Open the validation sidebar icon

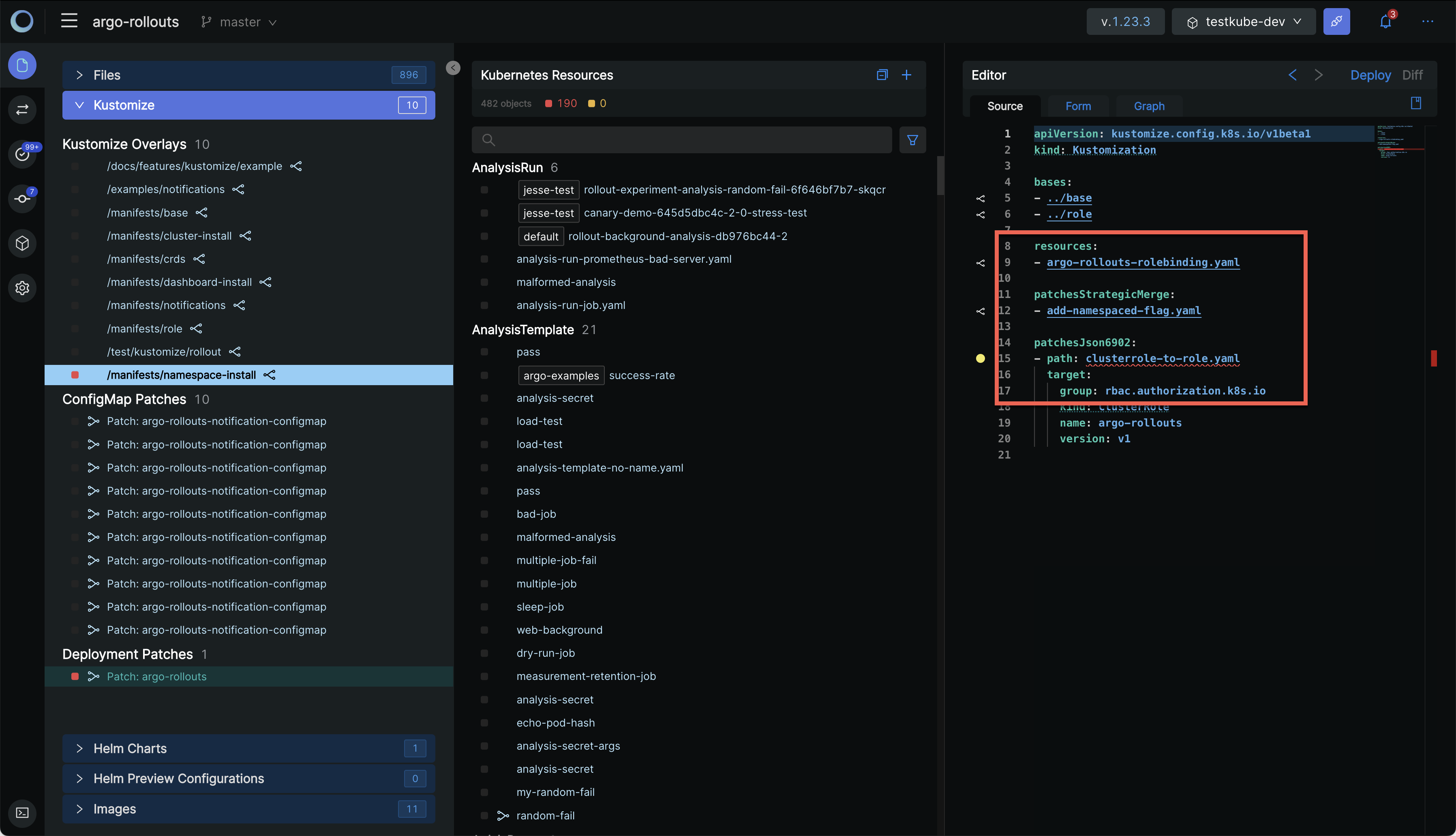coord(22,154)
